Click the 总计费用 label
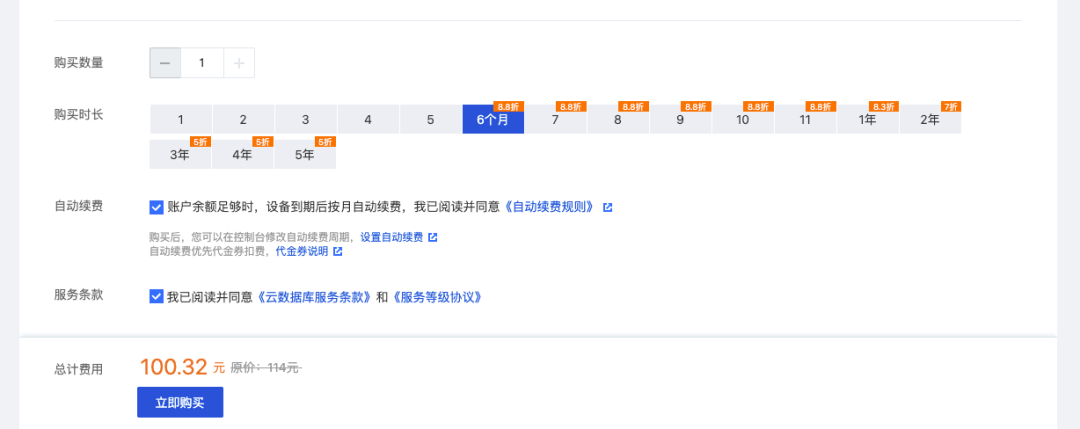Image resolution: width=1080 pixels, height=429 pixels. [79, 369]
